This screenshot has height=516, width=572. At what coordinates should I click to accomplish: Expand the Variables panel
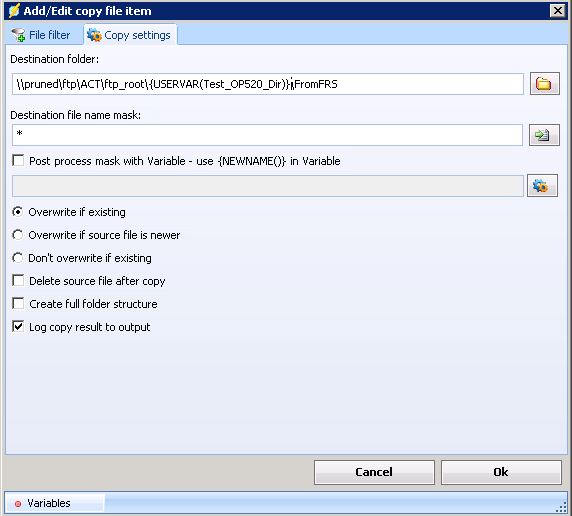point(55,504)
